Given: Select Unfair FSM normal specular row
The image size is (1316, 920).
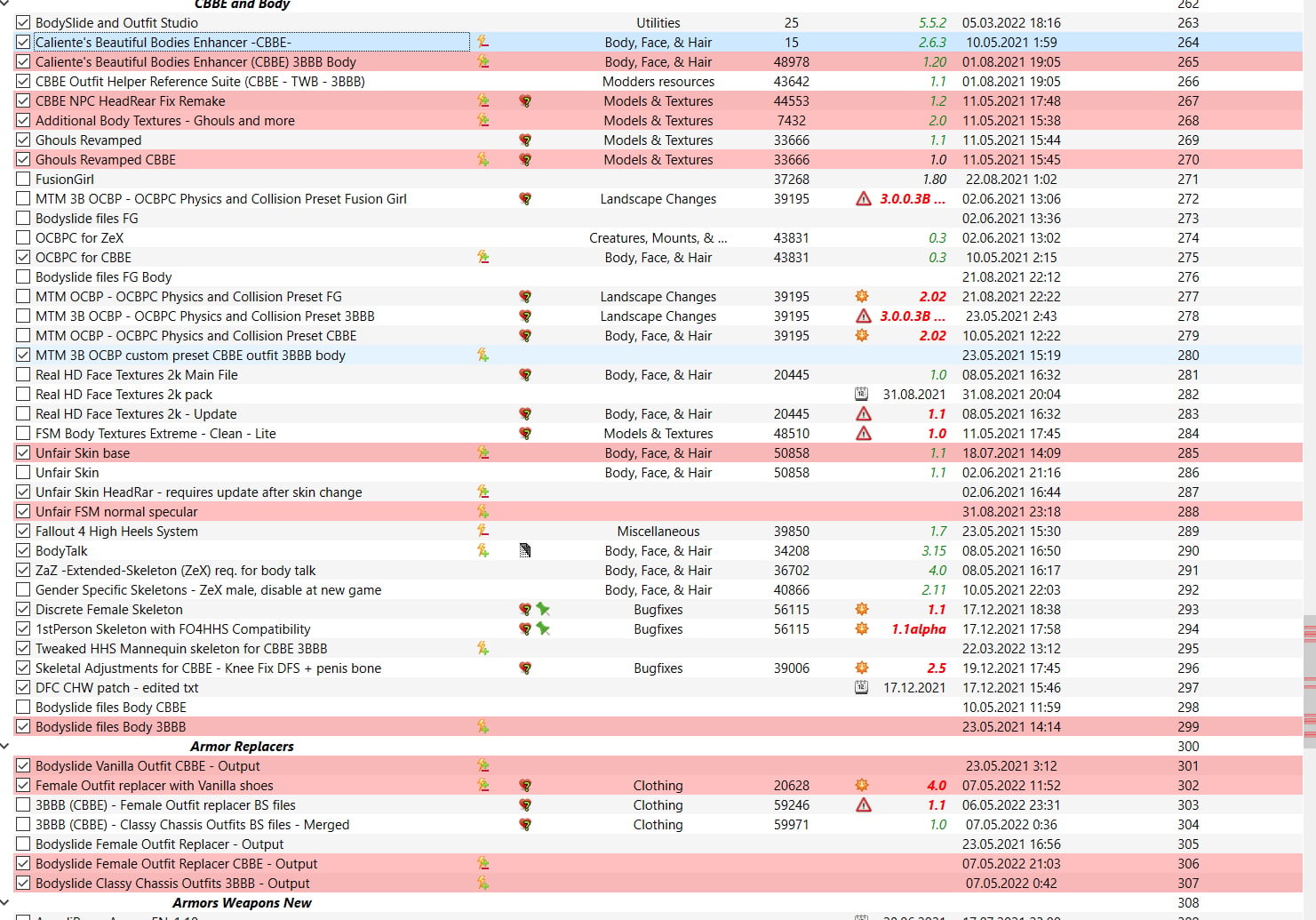Looking at the screenshot, I should pyautogui.click(x=658, y=511).
